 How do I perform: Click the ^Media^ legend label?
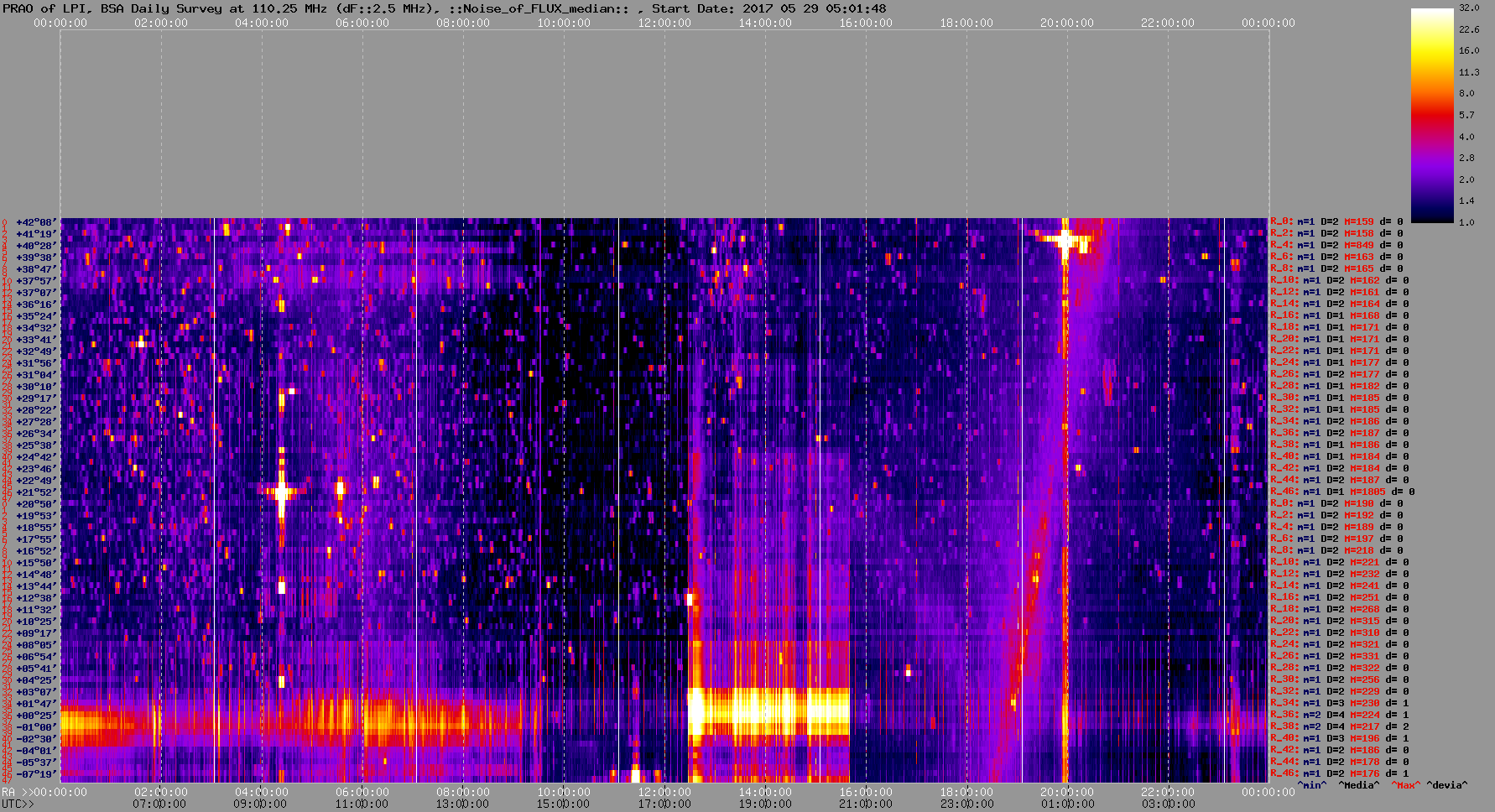point(1359,786)
